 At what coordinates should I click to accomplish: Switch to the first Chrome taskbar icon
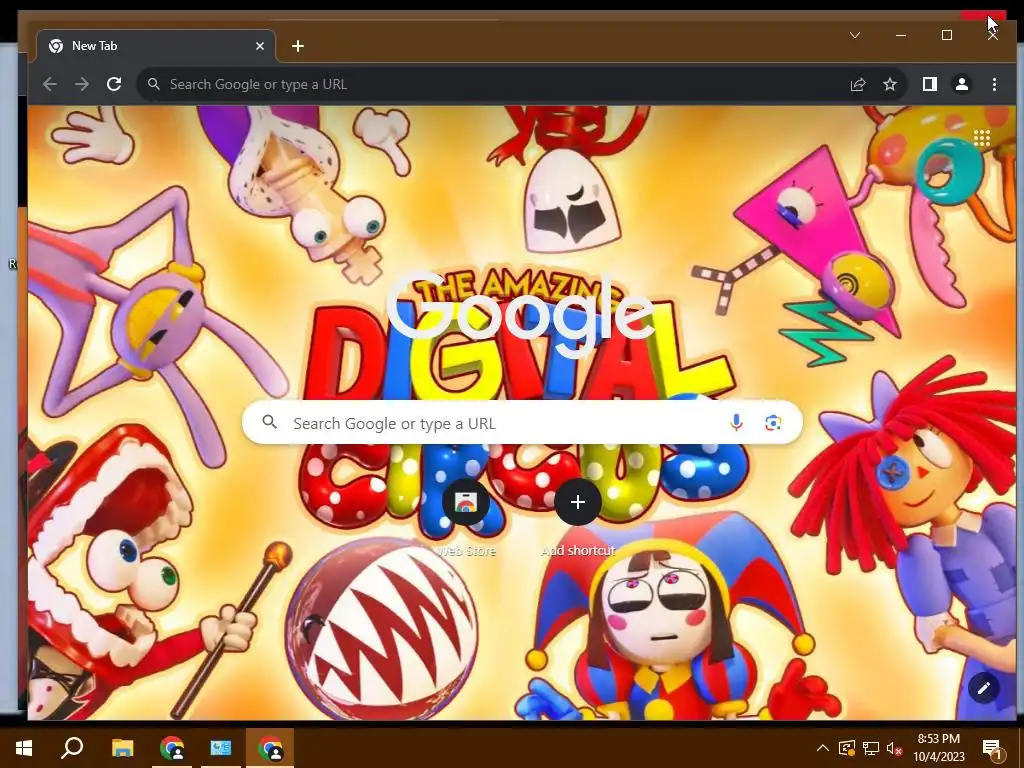(x=172, y=748)
